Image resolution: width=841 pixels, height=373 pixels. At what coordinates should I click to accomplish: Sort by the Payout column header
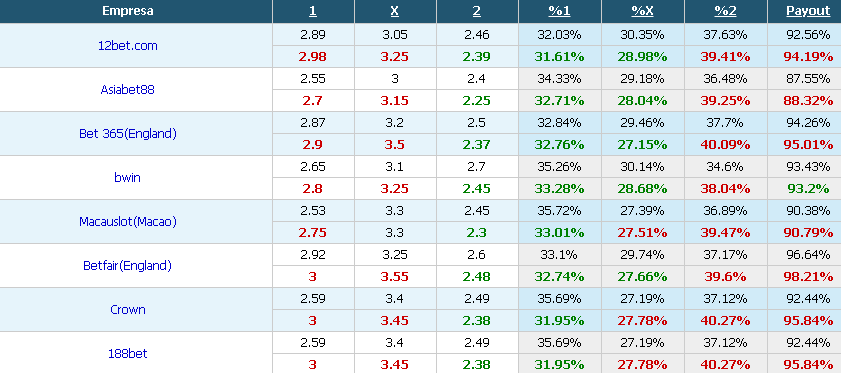(x=808, y=11)
